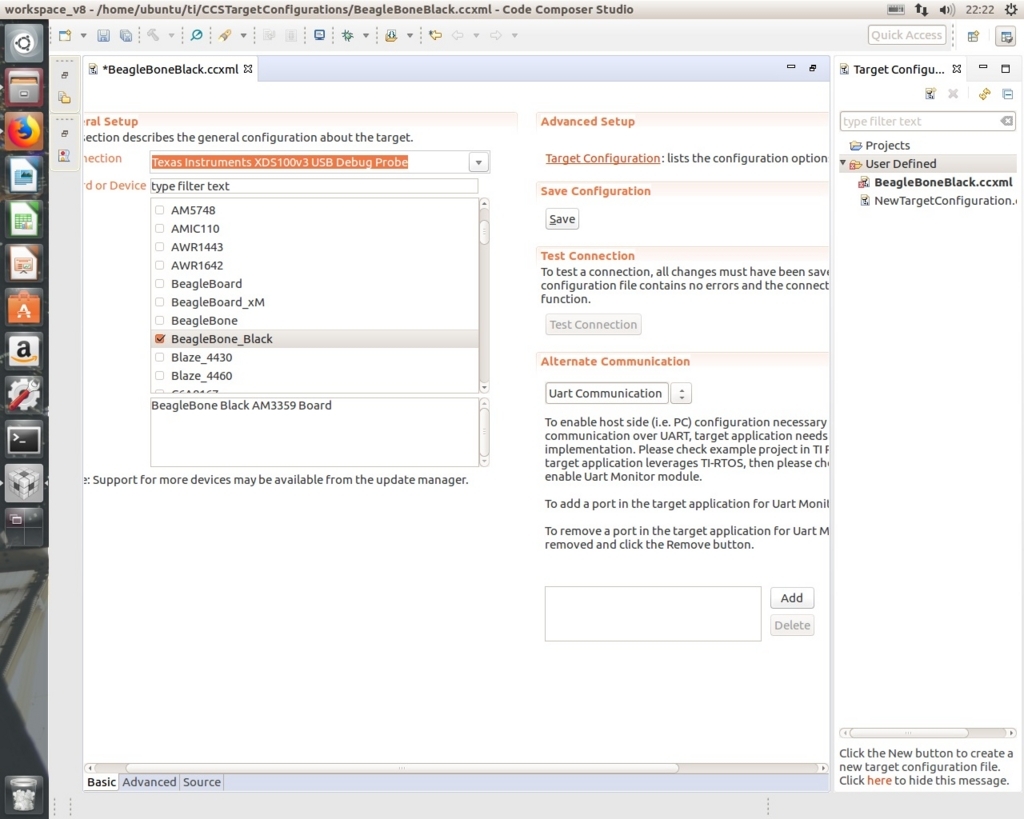Open the Ubuntu Software Center dock icon
Screen dimensions: 1024x819
pyautogui.click(x=24, y=308)
